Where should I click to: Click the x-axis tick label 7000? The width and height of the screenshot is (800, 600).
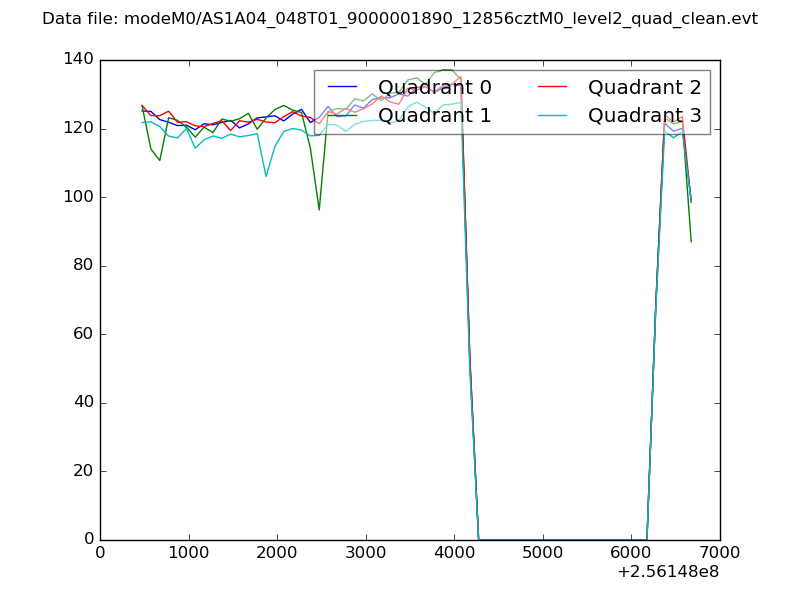click(719, 551)
